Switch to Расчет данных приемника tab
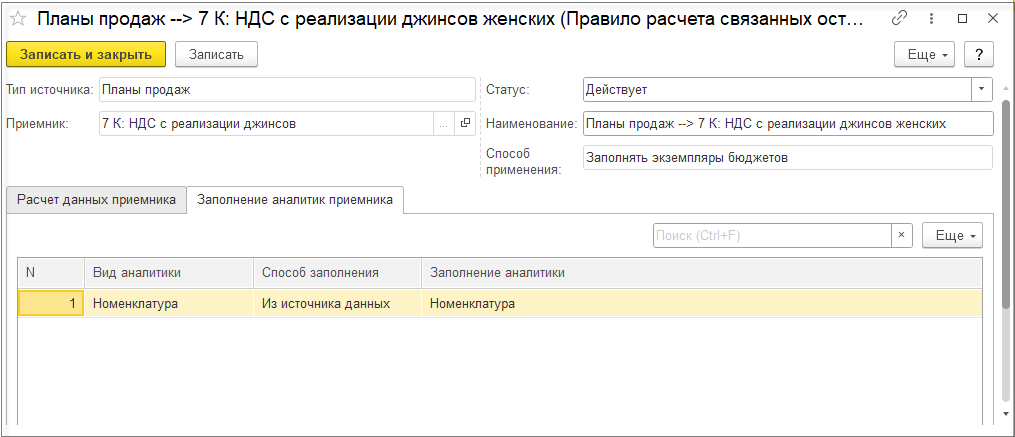 tap(96, 200)
